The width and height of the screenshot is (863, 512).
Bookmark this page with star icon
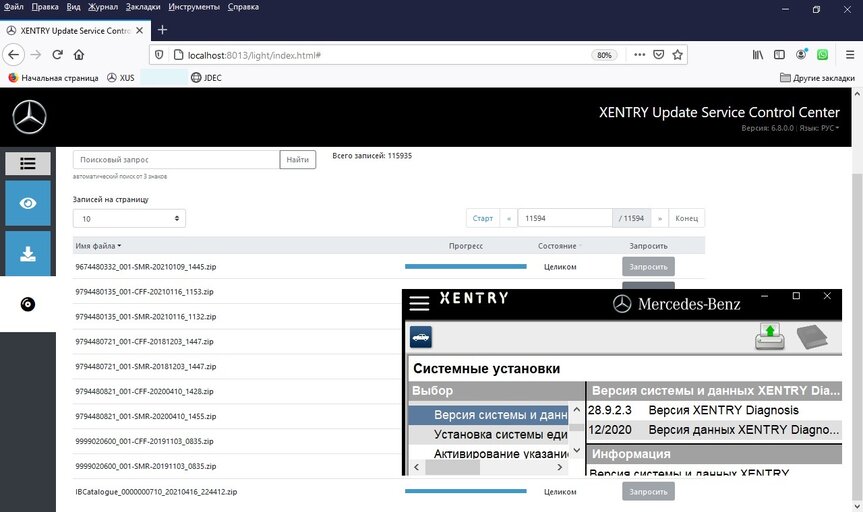(678, 55)
